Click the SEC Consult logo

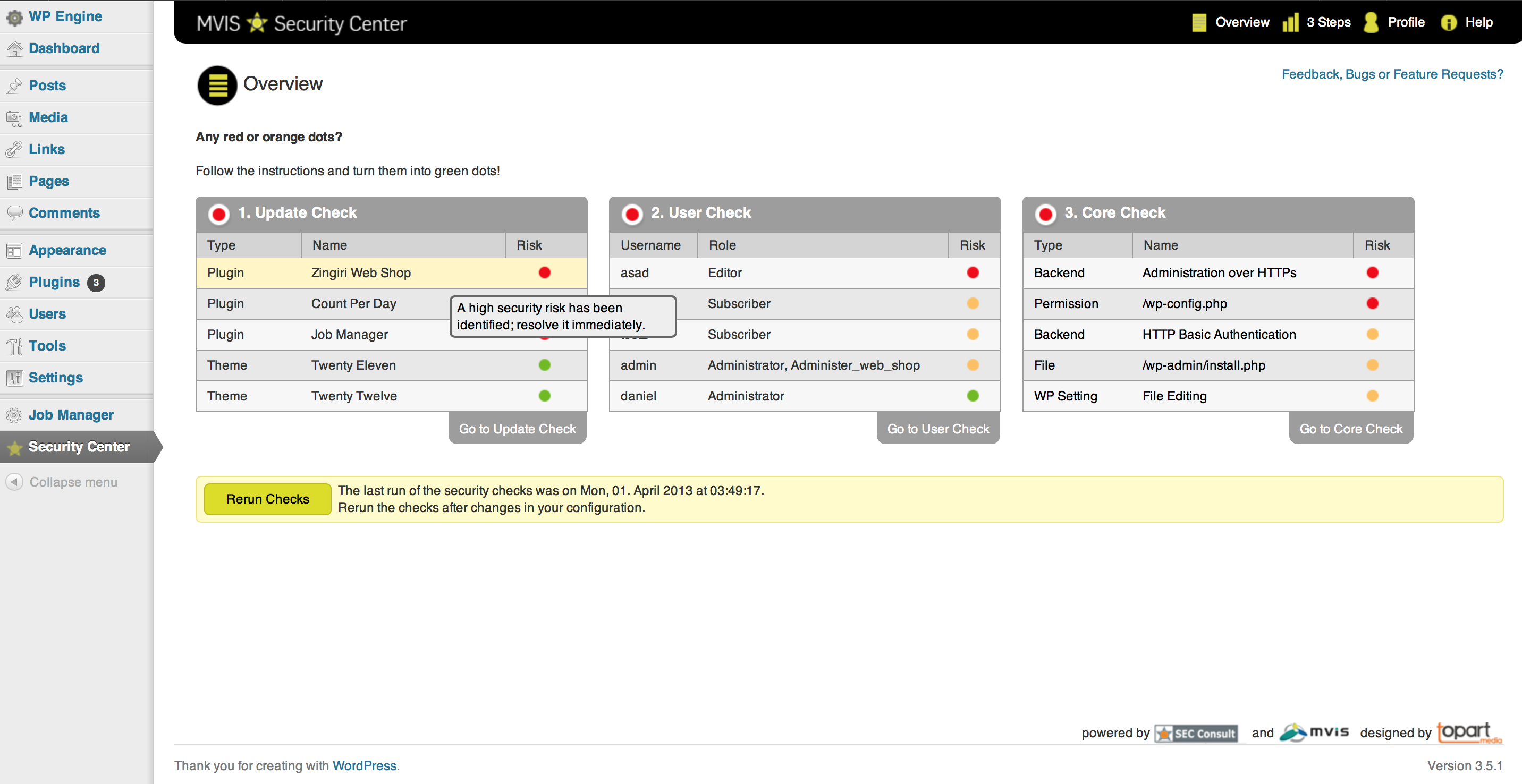(x=1196, y=733)
